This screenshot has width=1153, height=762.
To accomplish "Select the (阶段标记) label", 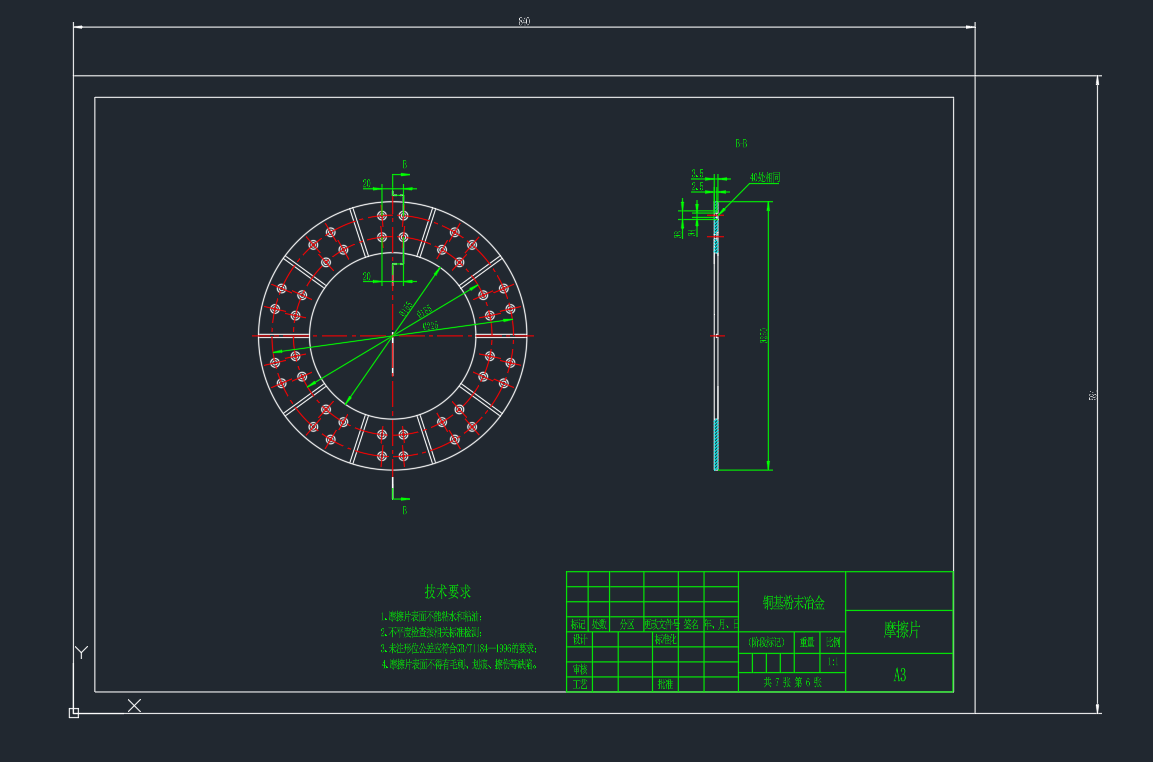I will coord(767,642).
